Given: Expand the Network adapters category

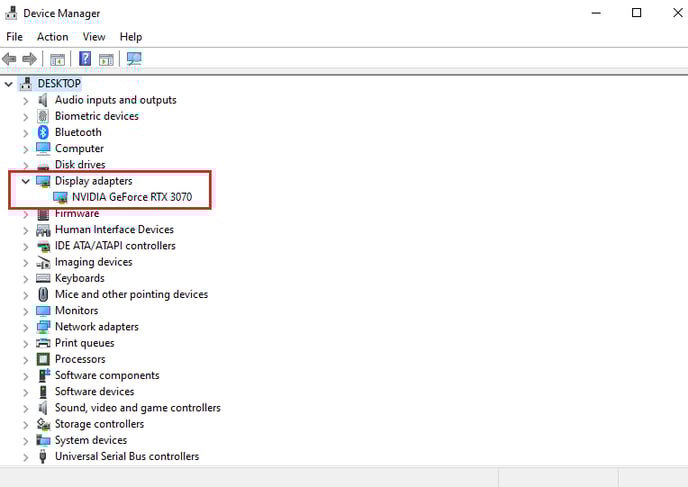Looking at the screenshot, I should [x=26, y=327].
